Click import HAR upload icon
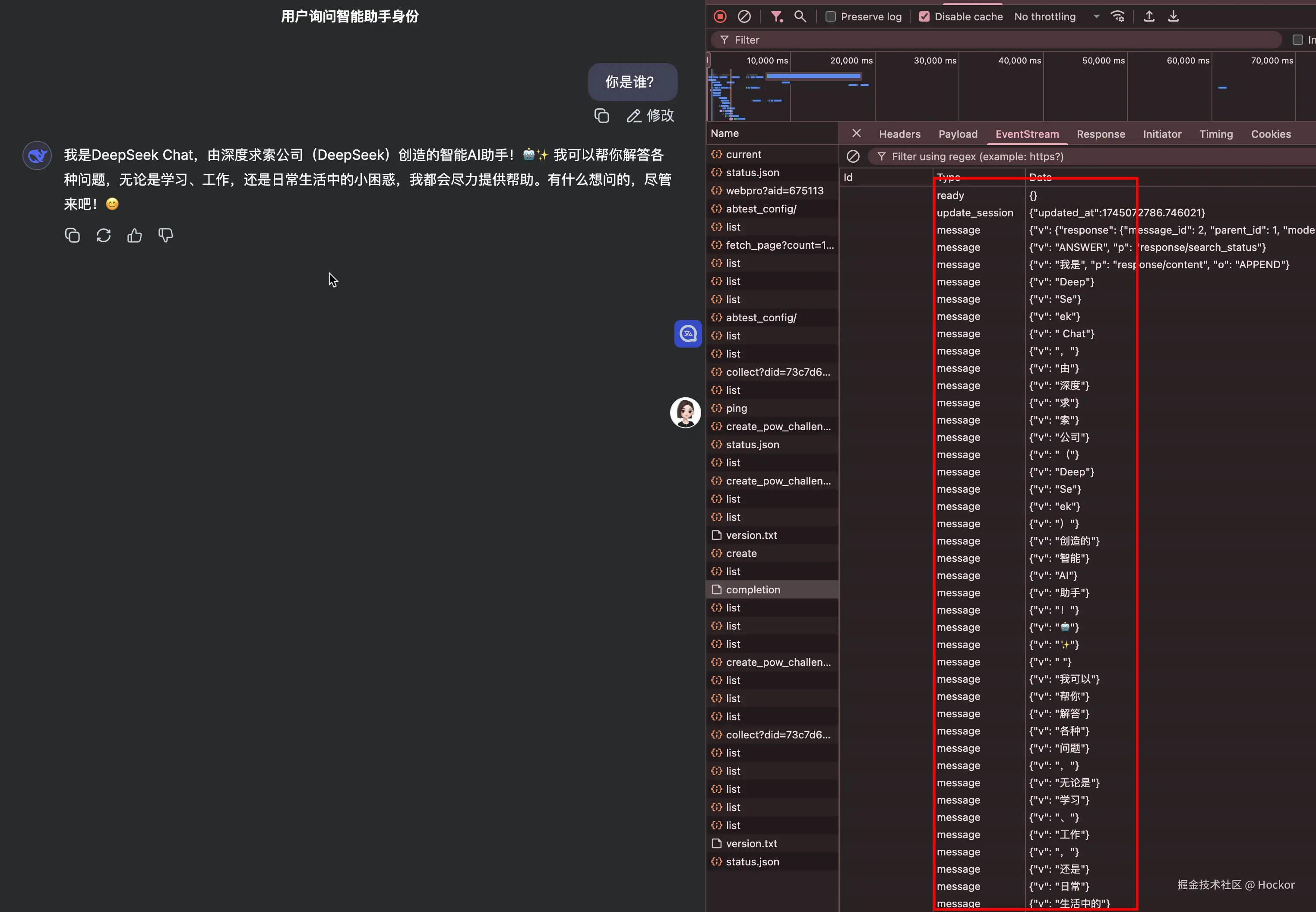The height and width of the screenshot is (912, 1316). click(x=1149, y=16)
